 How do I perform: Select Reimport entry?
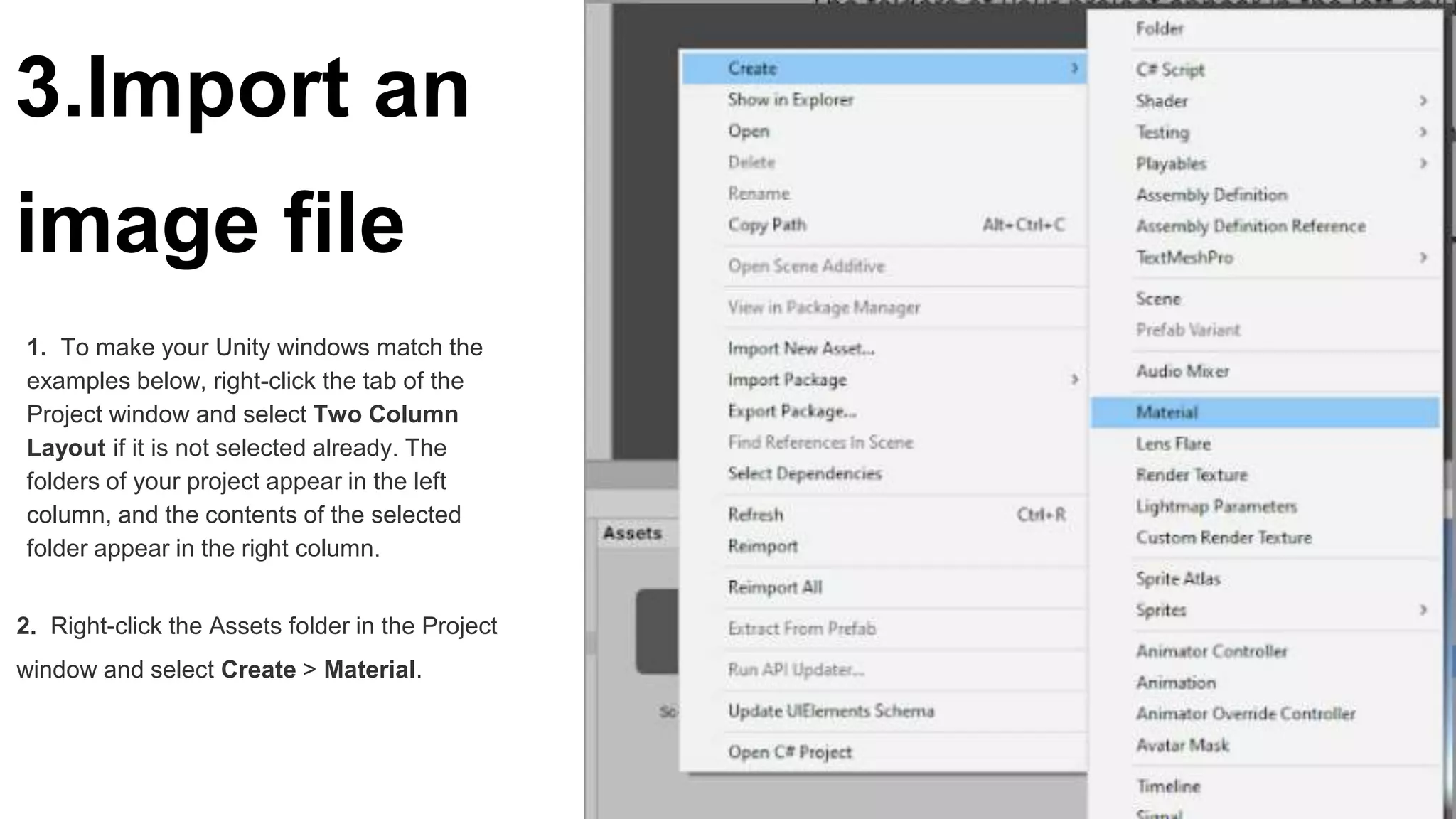point(884,546)
